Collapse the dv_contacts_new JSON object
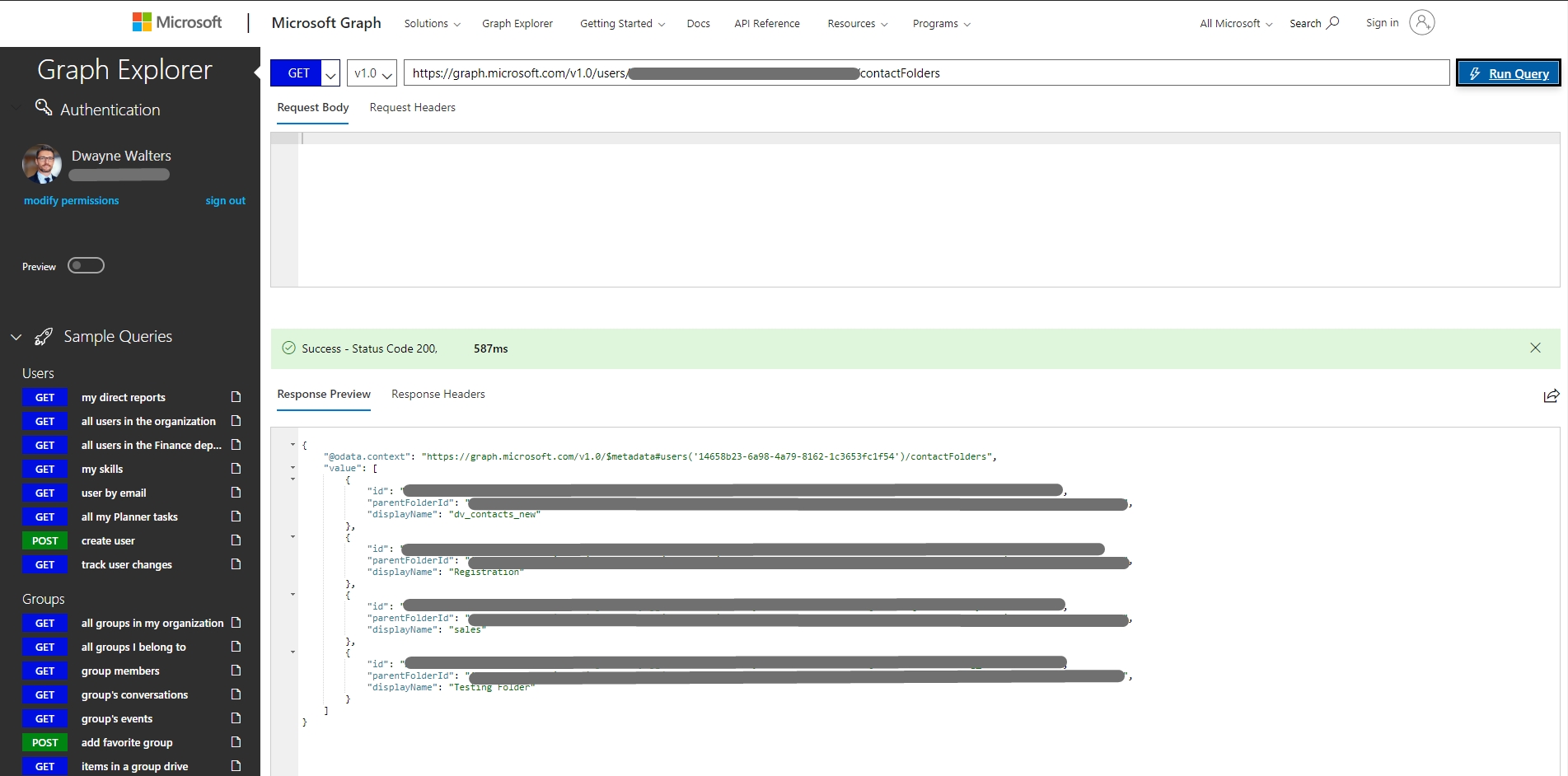1568x776 pixels. tap(293, 479)
